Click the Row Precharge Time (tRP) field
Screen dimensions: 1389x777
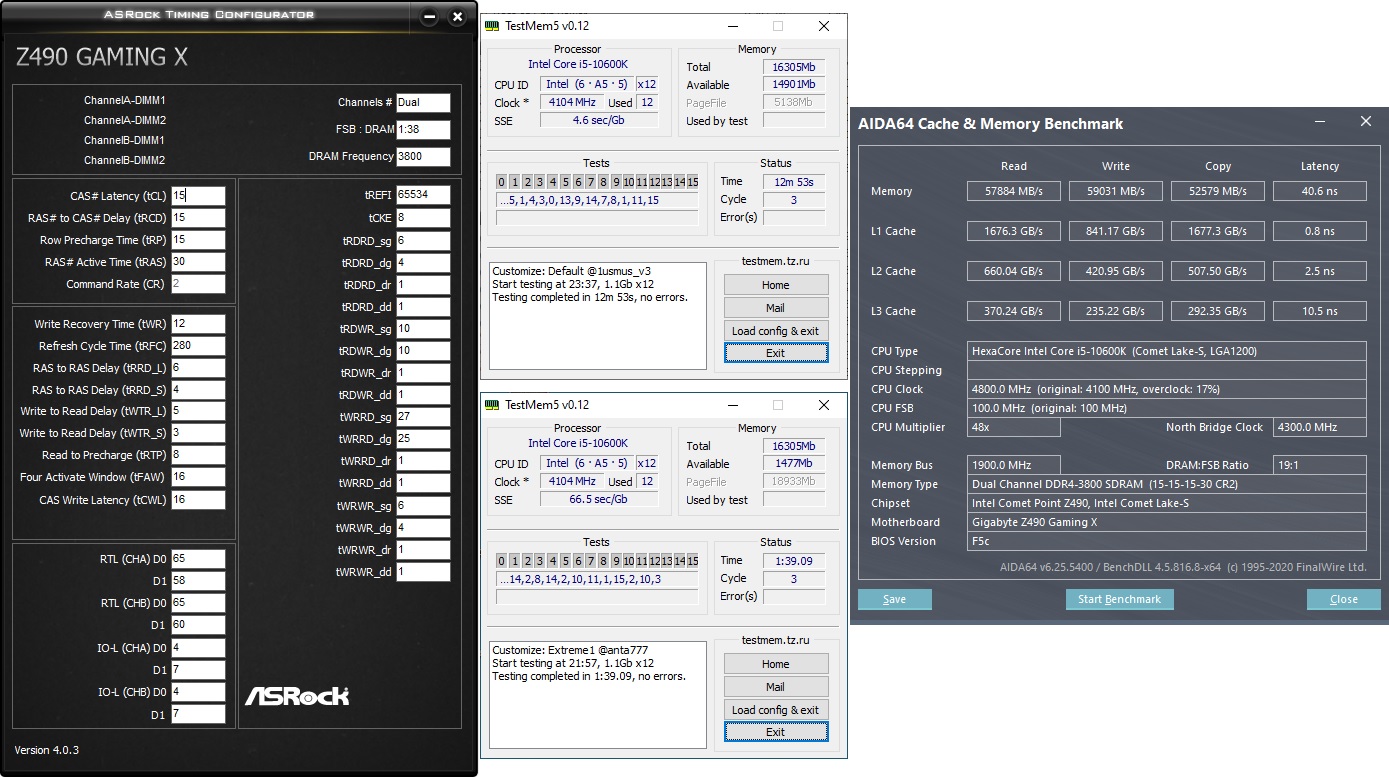(198, 240)
